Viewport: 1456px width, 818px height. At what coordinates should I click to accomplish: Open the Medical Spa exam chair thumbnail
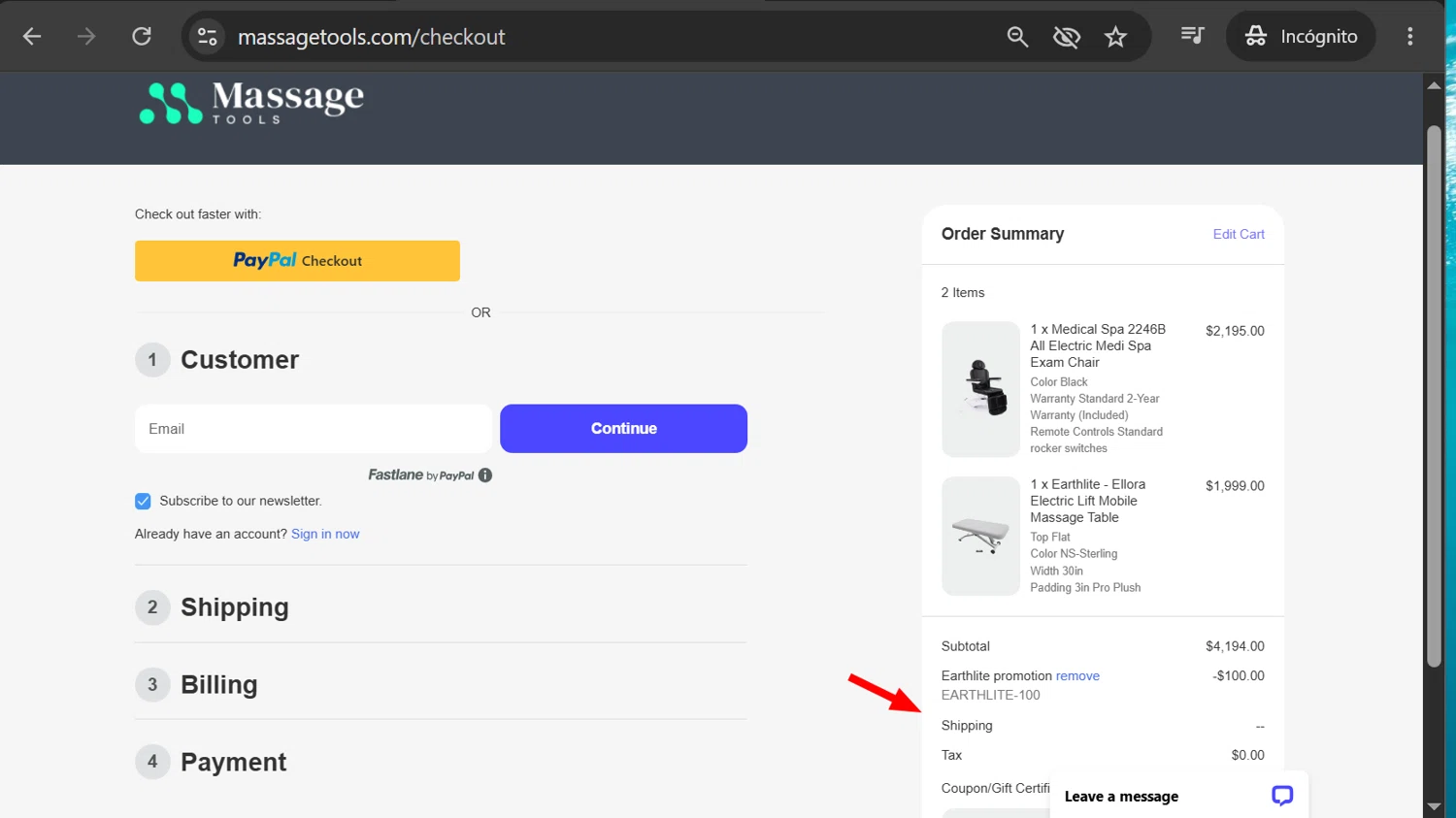tap(980, 389)
